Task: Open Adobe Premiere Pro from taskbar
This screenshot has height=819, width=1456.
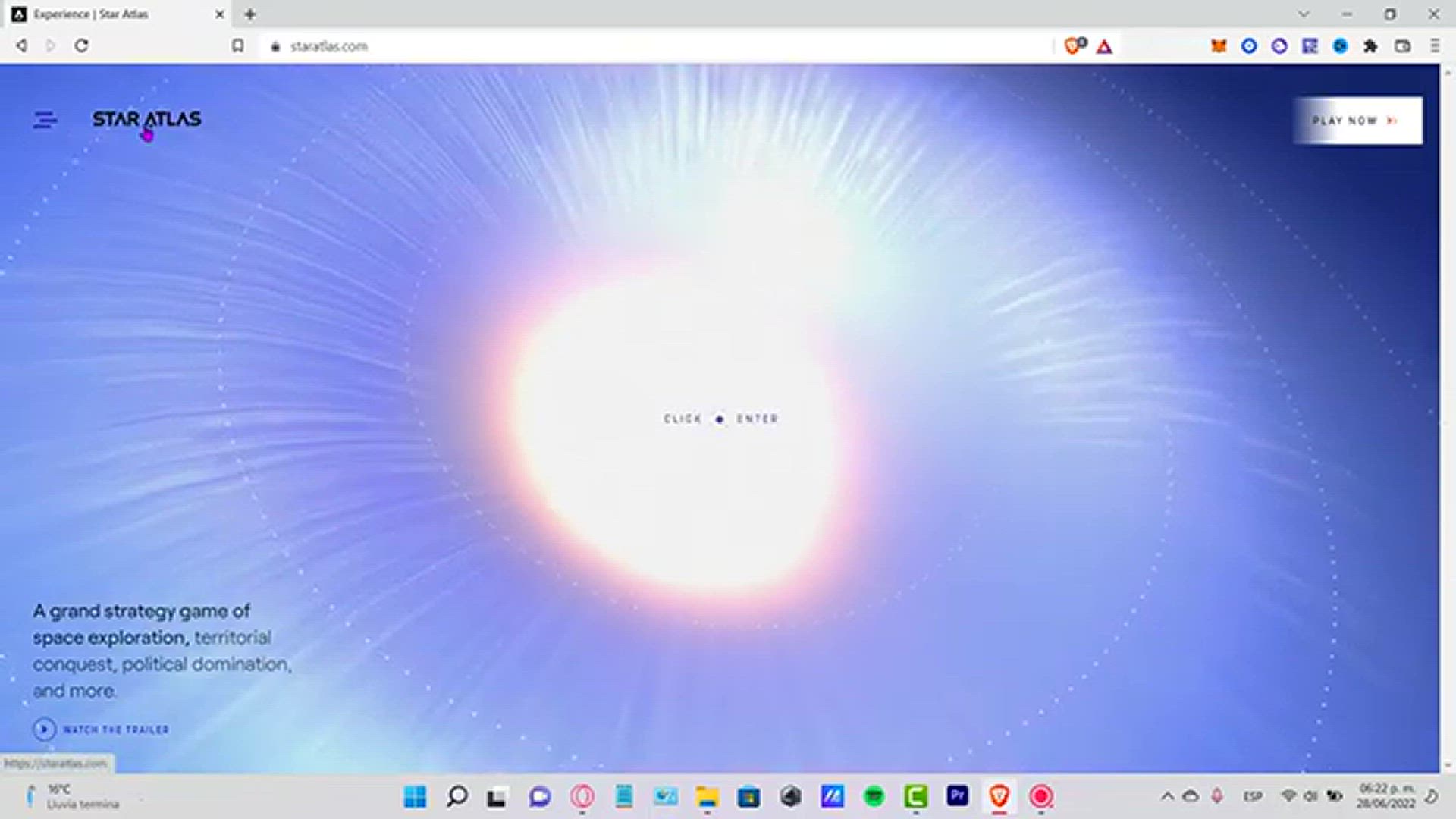Action: (x=957, y=795)
